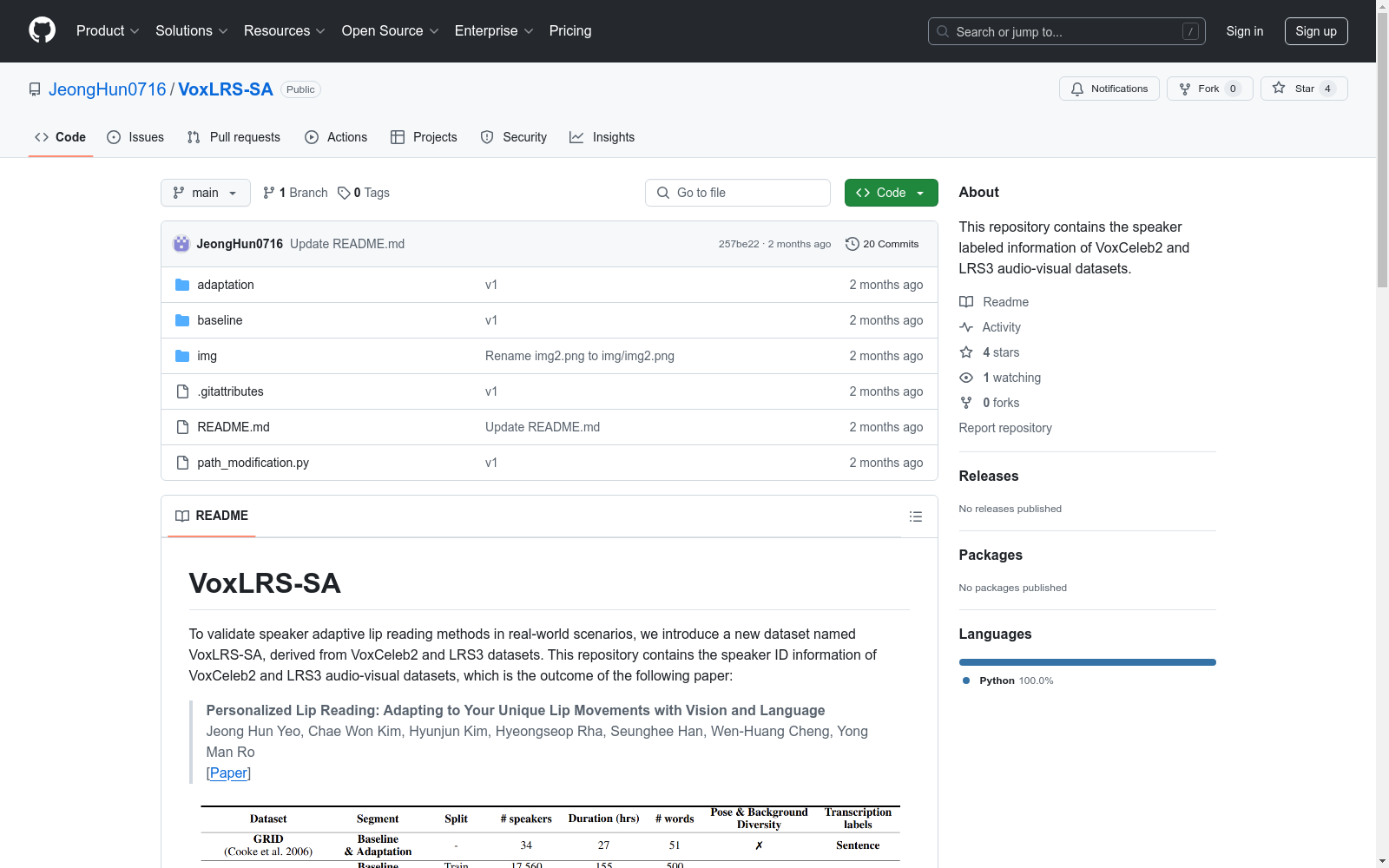Click the commit author avatar of JeongHun0716
This screenshot has width=1389, height=868.
(181, 244)
